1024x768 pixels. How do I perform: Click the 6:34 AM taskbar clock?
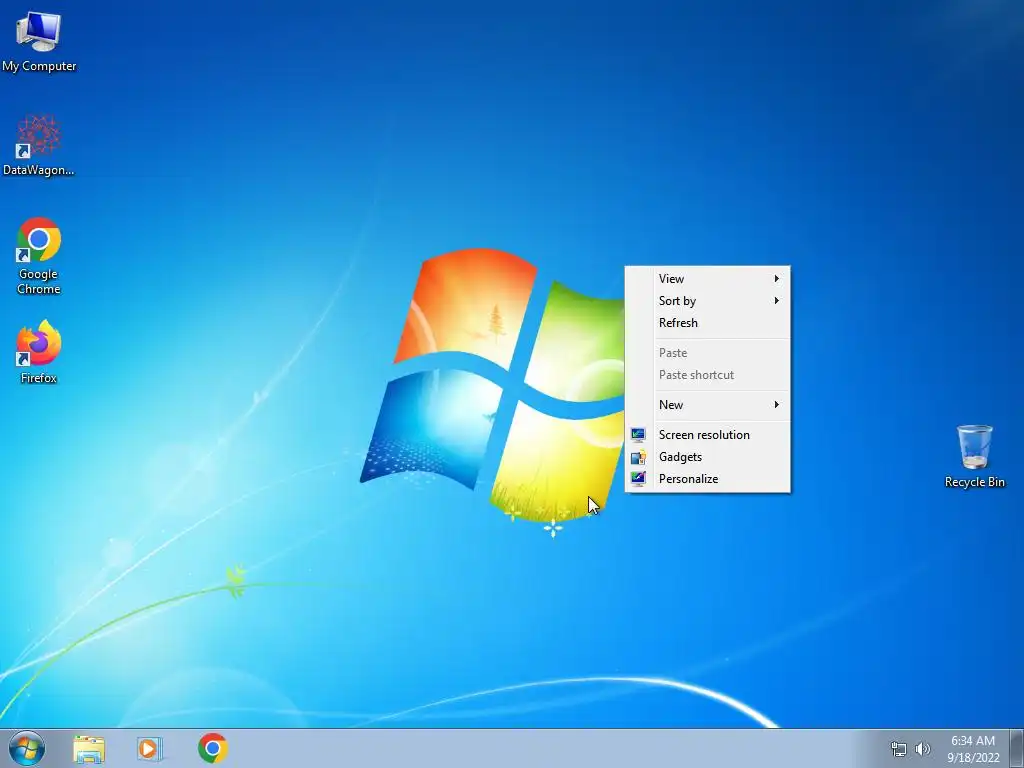(x=972, y=741)
